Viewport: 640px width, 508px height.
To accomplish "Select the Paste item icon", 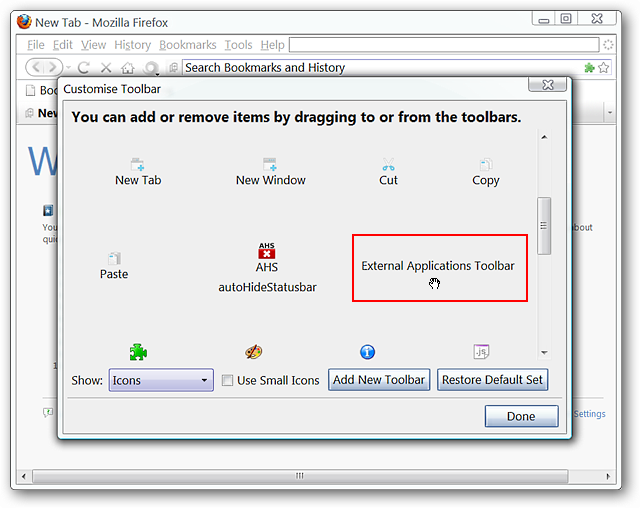I will (114, 258).
